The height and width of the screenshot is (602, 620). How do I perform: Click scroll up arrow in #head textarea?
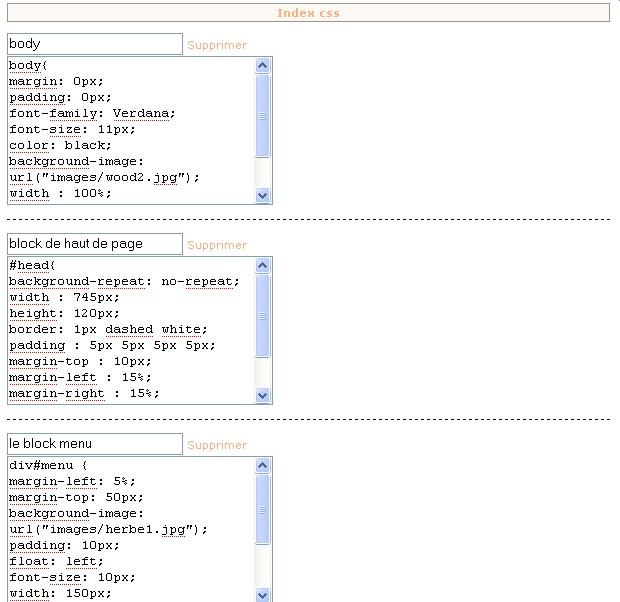(263, 266)
